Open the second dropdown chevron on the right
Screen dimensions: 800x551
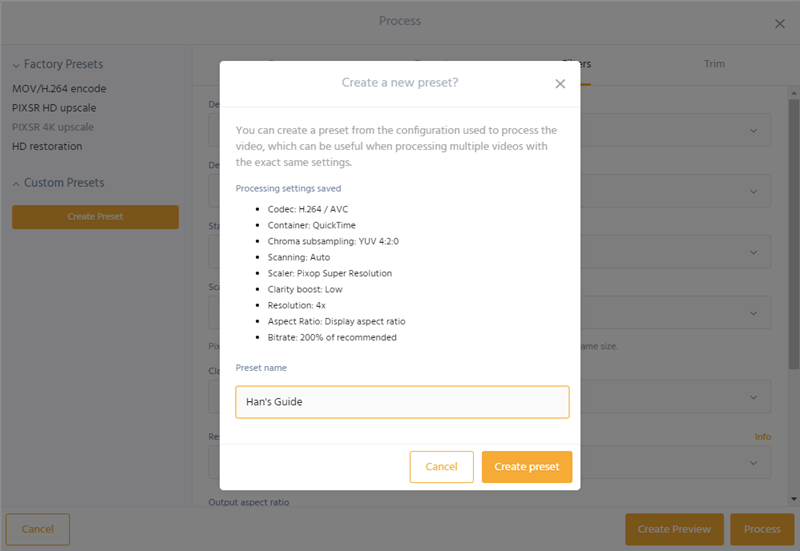(x=754, y=191)
